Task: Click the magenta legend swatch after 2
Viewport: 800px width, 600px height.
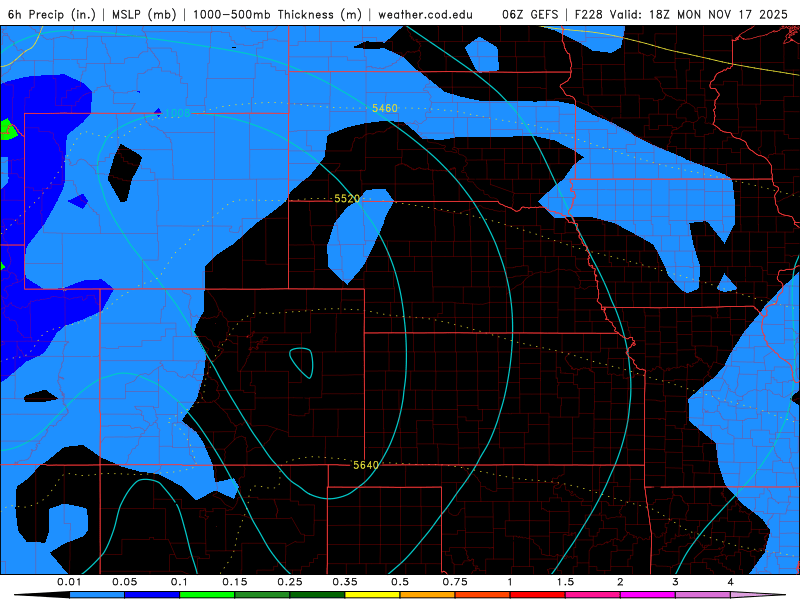Action: pyautogui.click(x=648, y=595)
